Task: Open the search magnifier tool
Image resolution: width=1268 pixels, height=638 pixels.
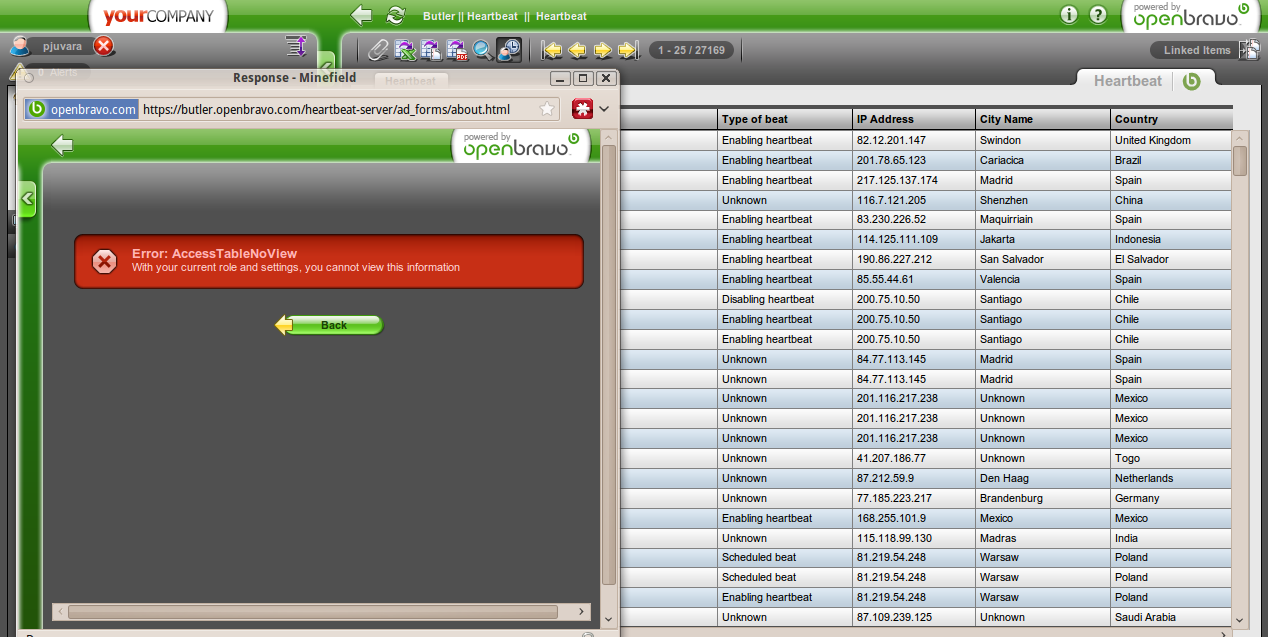Action: tap(483, 49)
